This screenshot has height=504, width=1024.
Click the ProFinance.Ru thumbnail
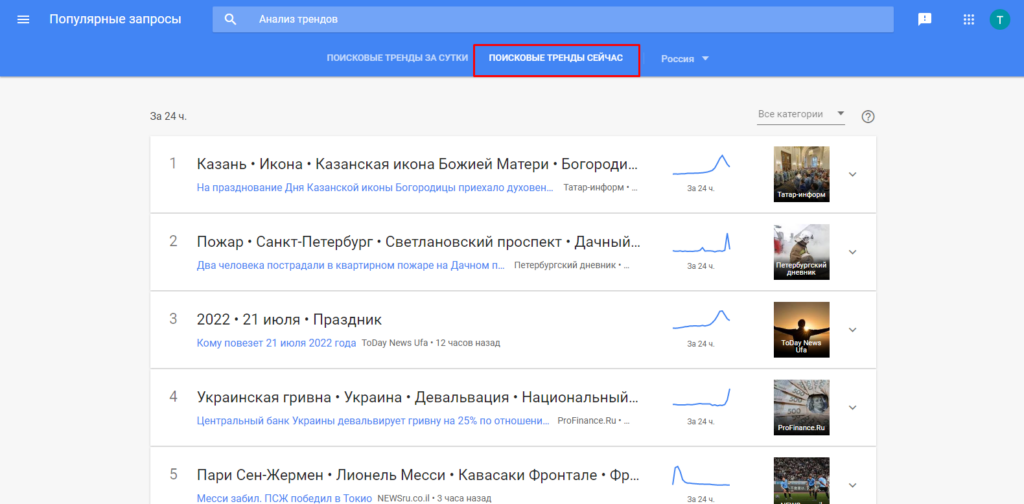pos(801,407)
